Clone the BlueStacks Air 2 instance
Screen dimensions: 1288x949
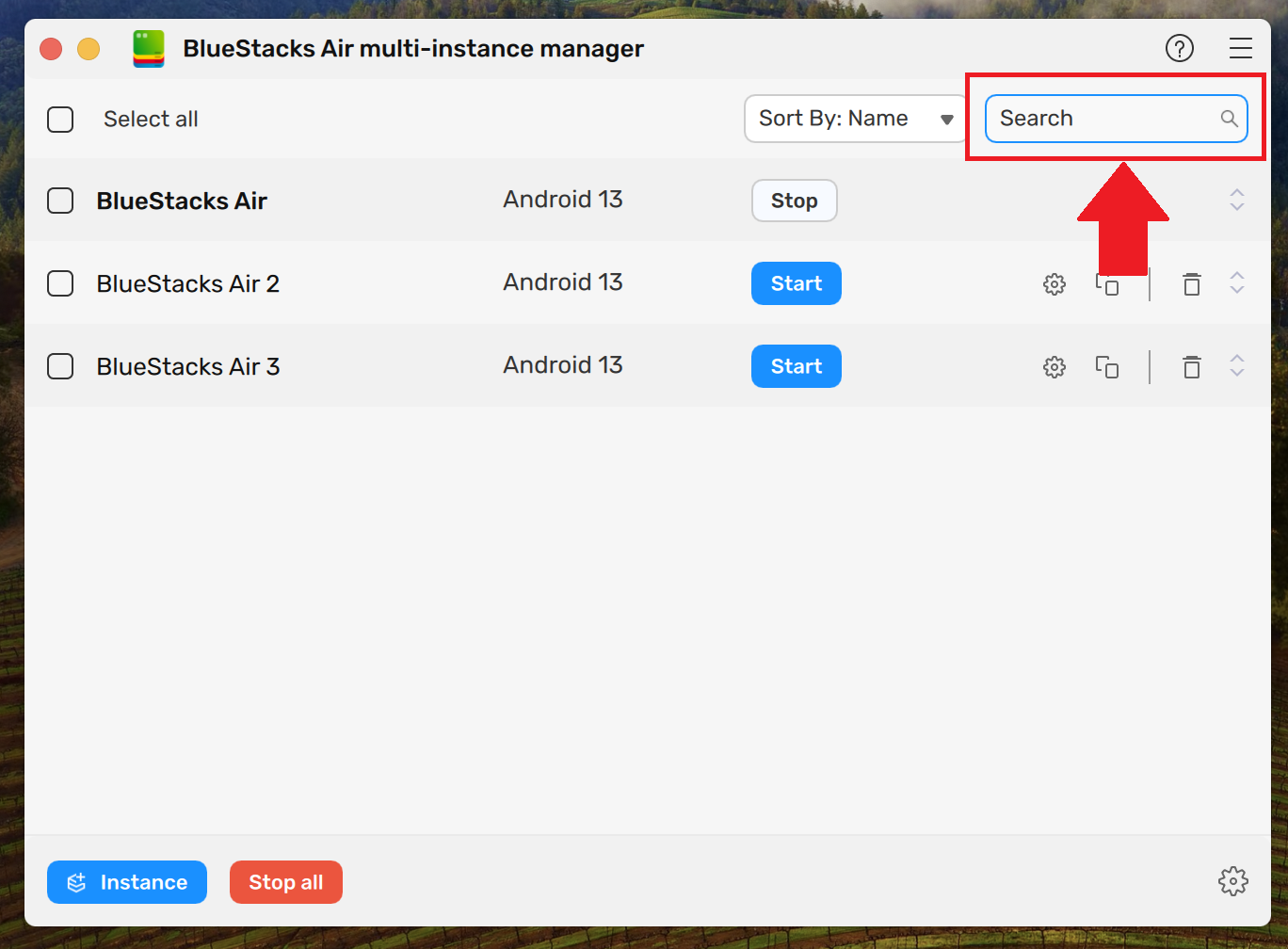[1107, 283]
